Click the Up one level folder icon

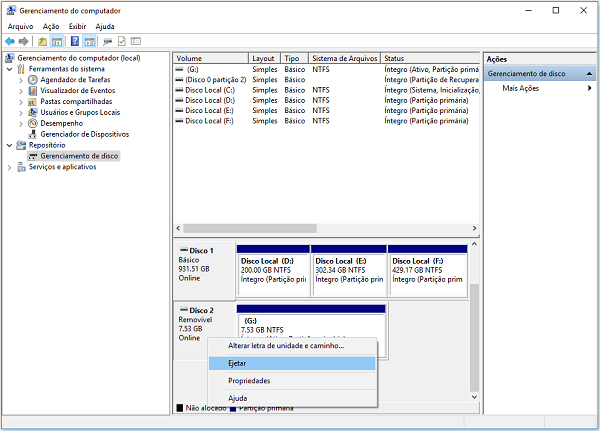[x=42, y=41]
